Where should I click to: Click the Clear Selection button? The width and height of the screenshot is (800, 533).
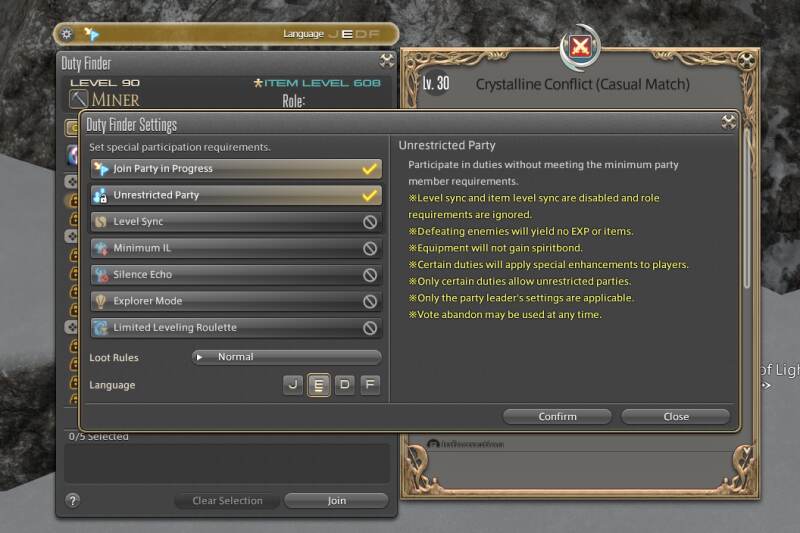pyautogui.click(x=228, y=501)
